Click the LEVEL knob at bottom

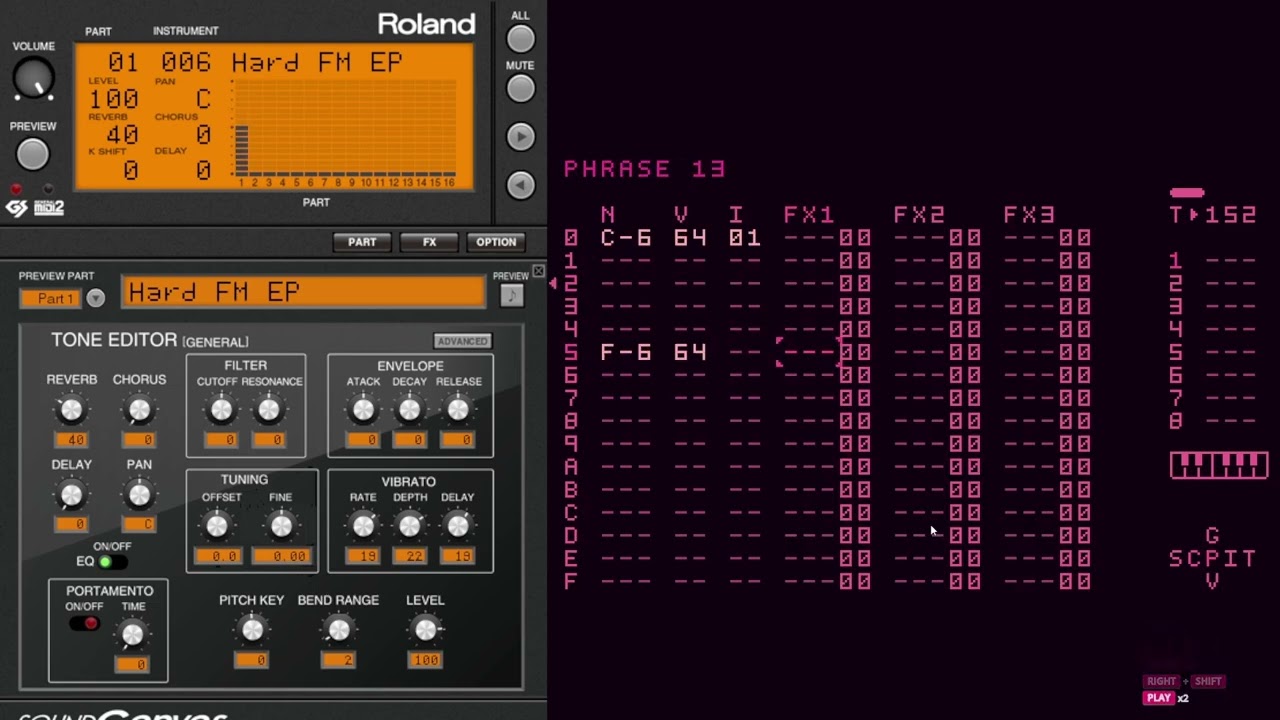pyautogui.click(x=426, y=629)
